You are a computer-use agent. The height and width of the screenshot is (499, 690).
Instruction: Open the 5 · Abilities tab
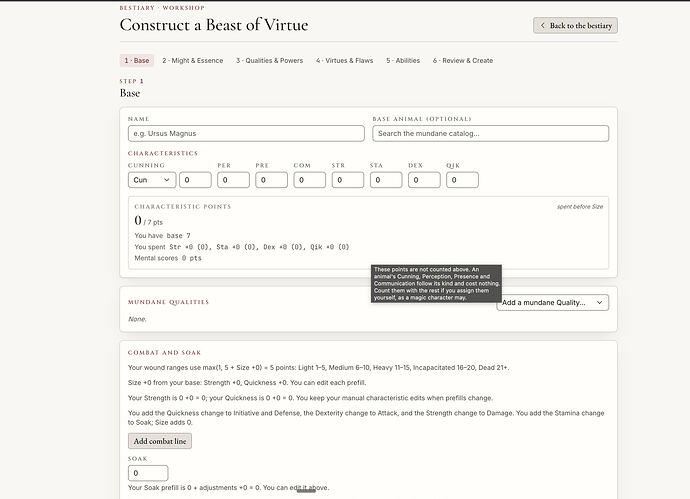pyautogui.click(x=403, y=60)
